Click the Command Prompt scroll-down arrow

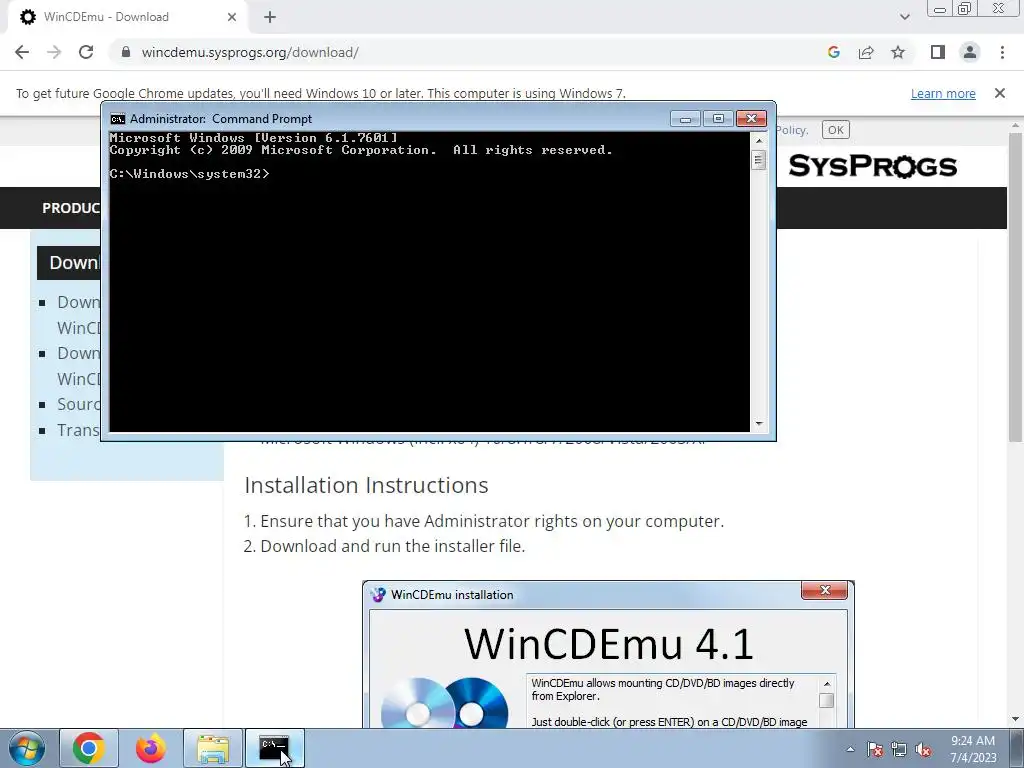[758, 423]
